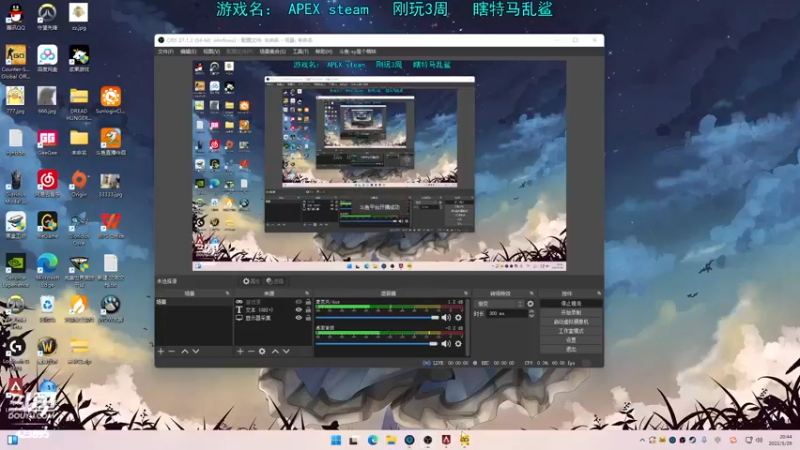
Task: Open the DREAD HUNGER folder on desktop
Action: click(79, 104)
